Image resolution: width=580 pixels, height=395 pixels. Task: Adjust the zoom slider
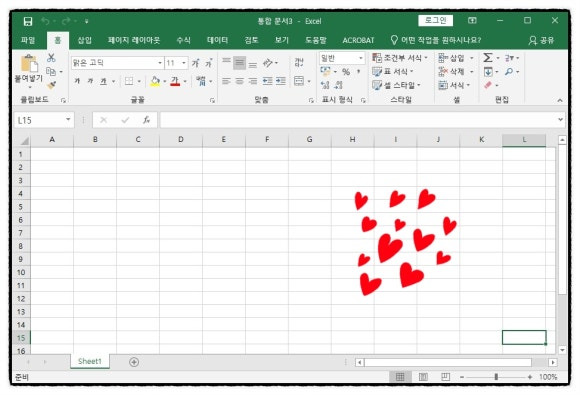(x=496, y=377)
